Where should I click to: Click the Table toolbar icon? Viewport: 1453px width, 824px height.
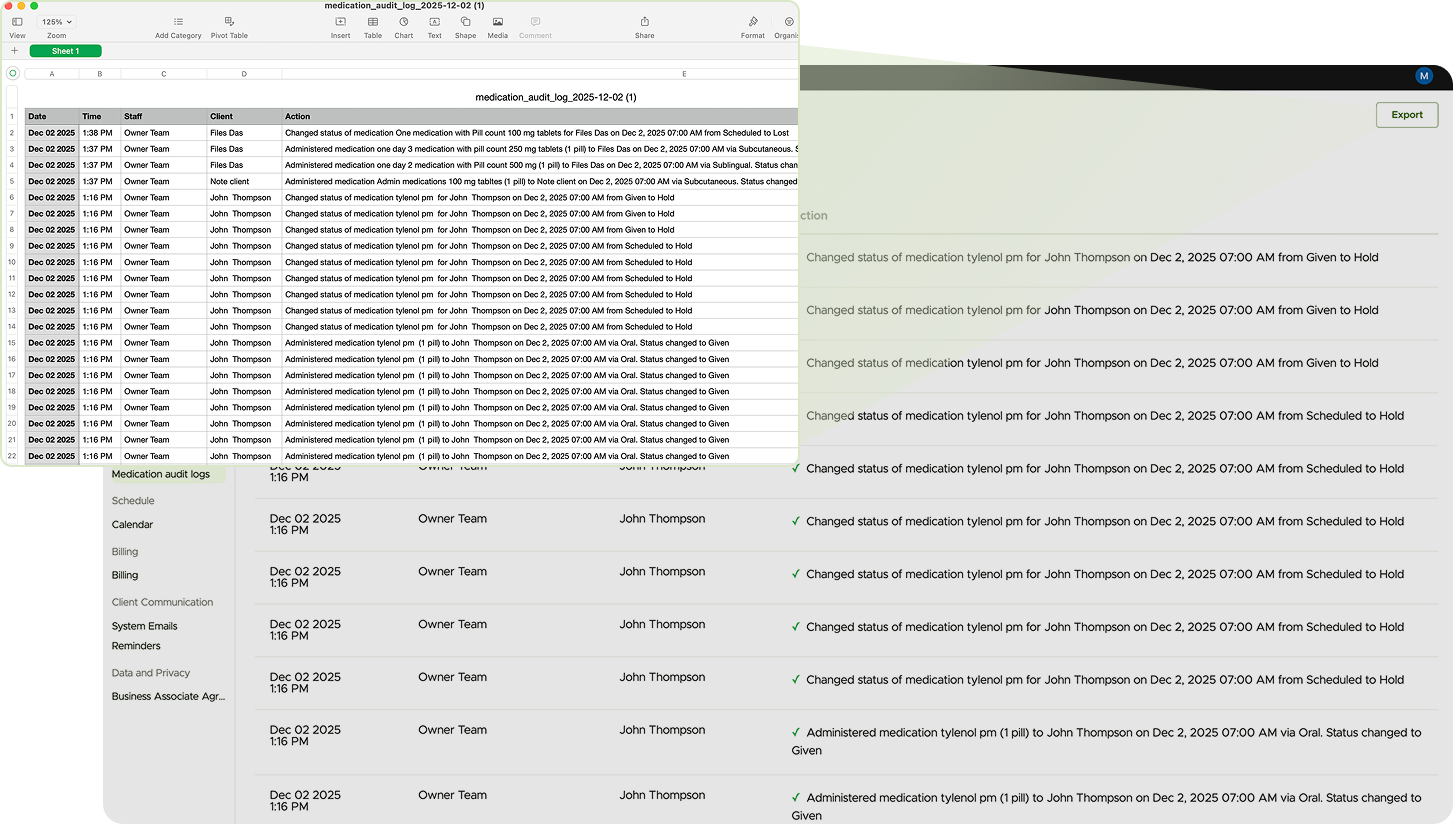(372, 22)
